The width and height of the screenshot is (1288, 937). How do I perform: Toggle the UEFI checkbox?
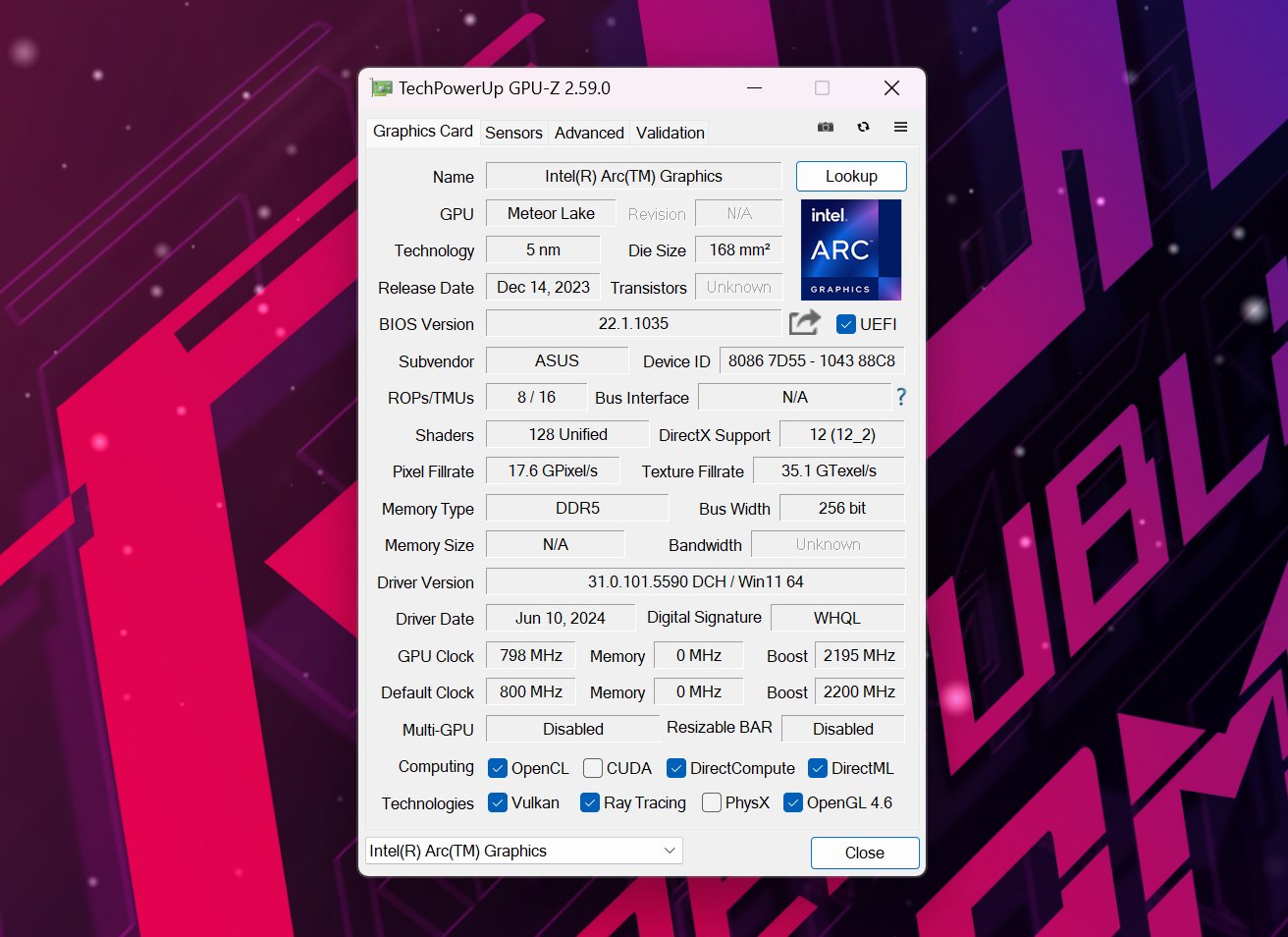click(845, 324)
